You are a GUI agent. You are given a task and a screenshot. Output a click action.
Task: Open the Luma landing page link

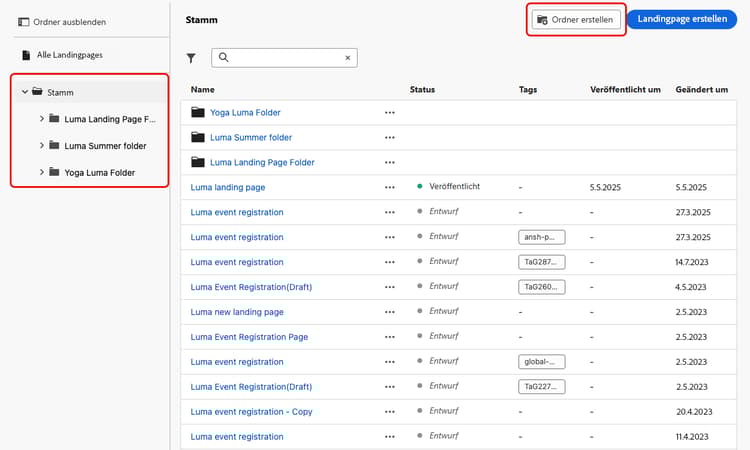[227, 187]
